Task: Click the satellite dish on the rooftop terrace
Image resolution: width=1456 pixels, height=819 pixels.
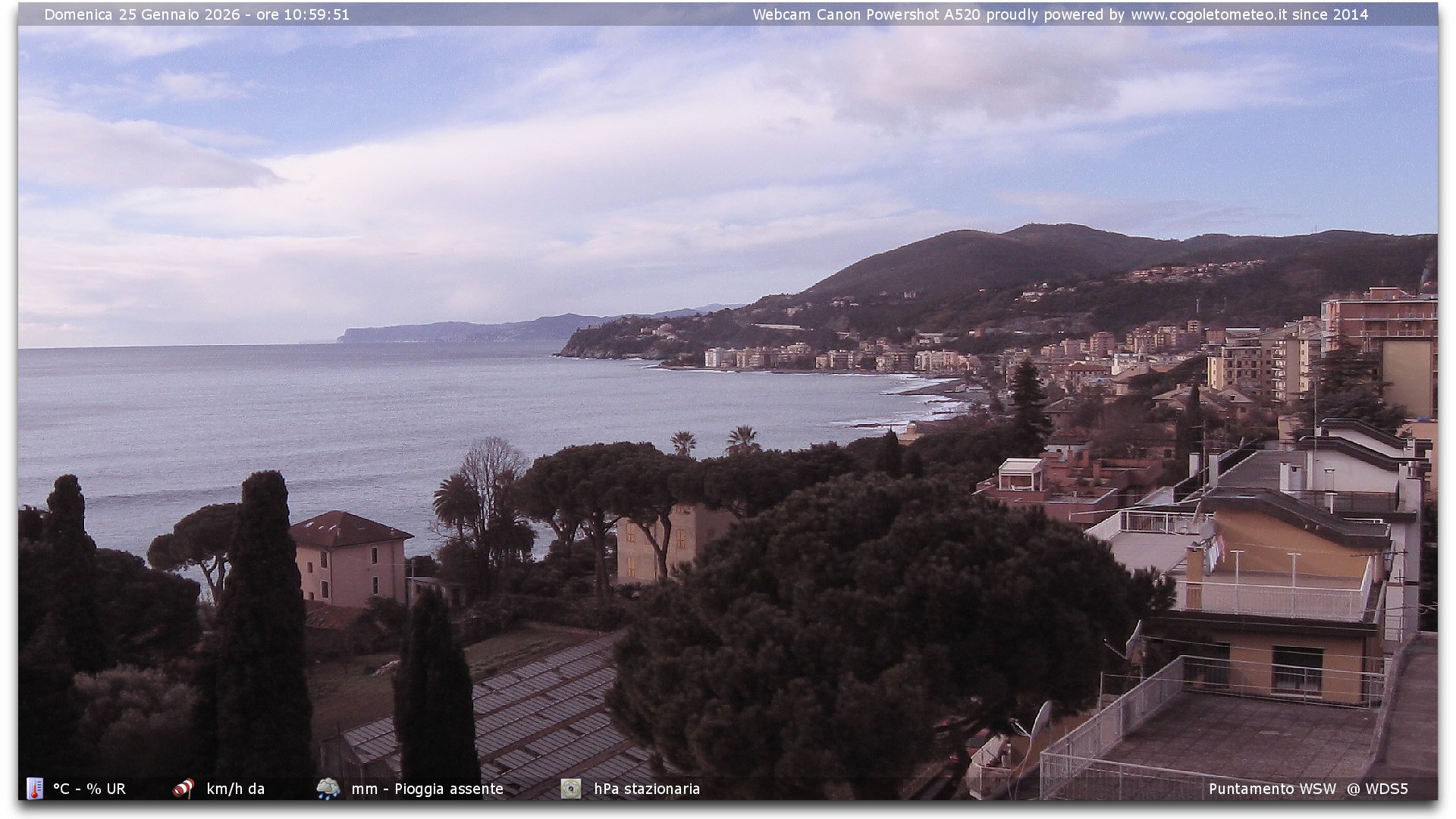Action: click(1041, 719)
